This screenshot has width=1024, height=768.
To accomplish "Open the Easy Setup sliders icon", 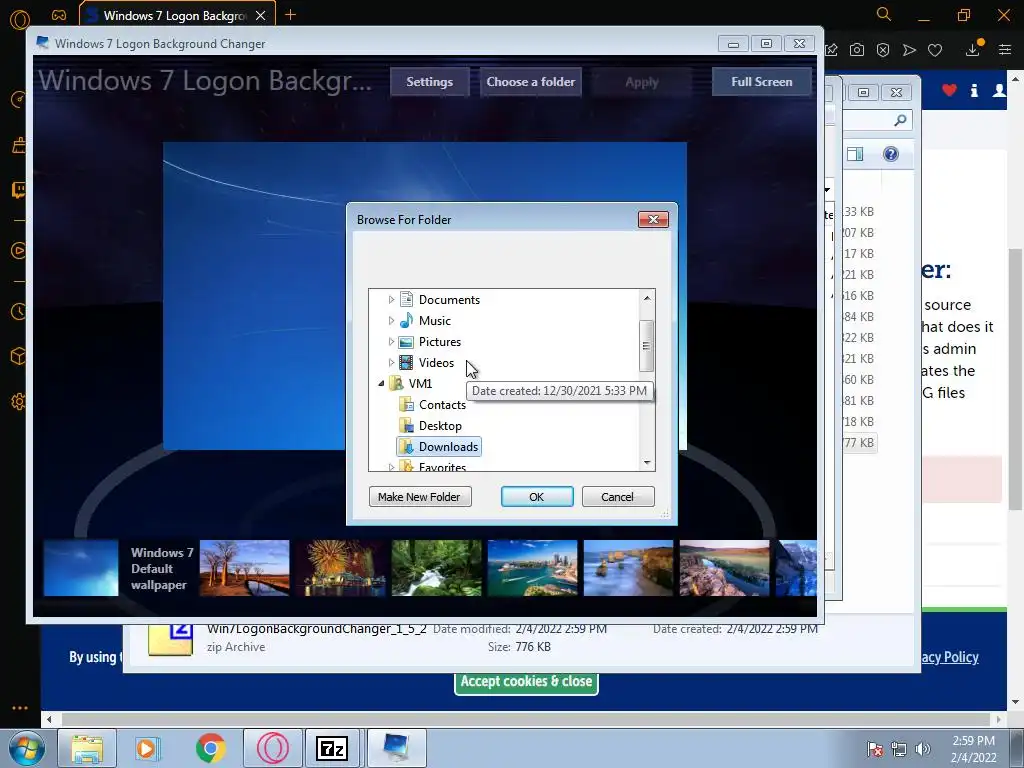I will click(x=1005, y=50).
